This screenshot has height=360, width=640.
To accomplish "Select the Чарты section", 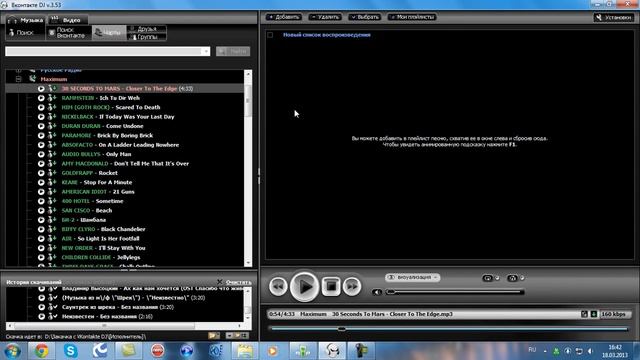I will 109,33.
